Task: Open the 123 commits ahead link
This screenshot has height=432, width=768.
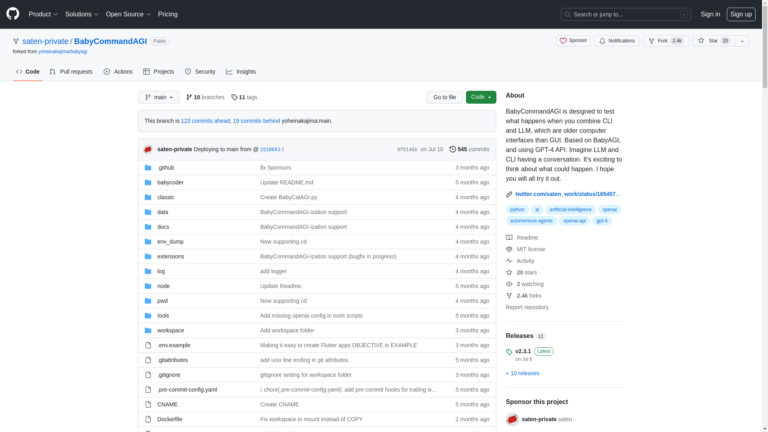Action: [205, 120]
